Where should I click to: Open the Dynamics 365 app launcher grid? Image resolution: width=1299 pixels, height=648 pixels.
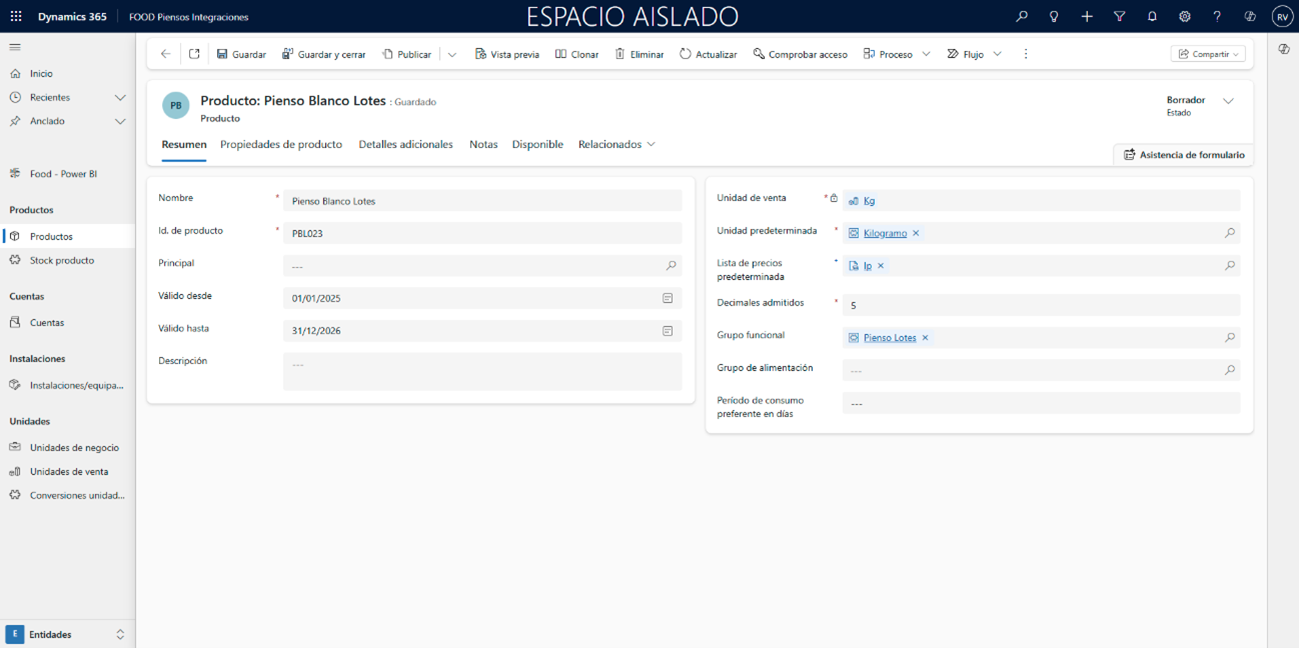pos(16,17)
